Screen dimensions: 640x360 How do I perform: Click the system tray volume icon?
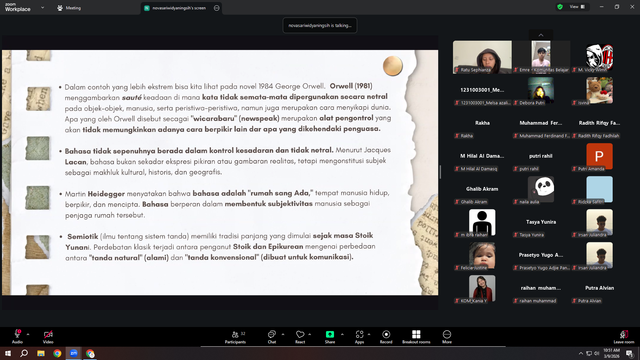tap(596, 353)
